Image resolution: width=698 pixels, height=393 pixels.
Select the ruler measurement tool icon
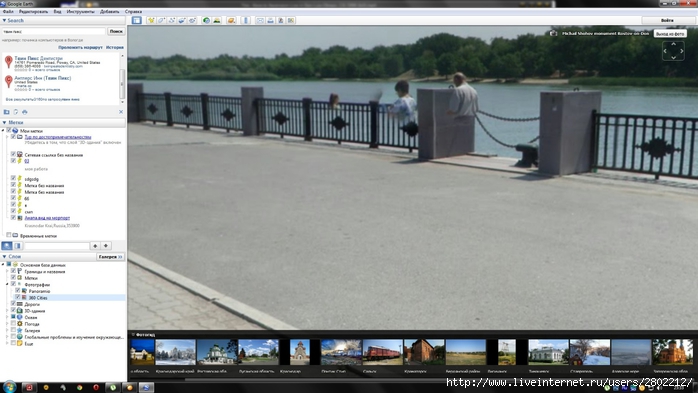(x=246, y=20)
